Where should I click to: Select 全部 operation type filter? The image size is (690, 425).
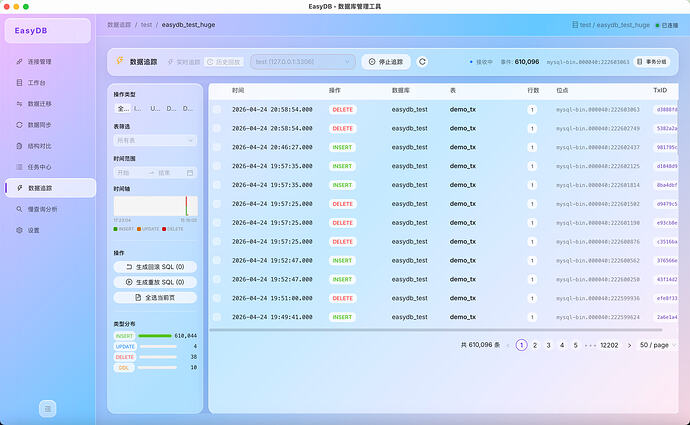[123, 108]
